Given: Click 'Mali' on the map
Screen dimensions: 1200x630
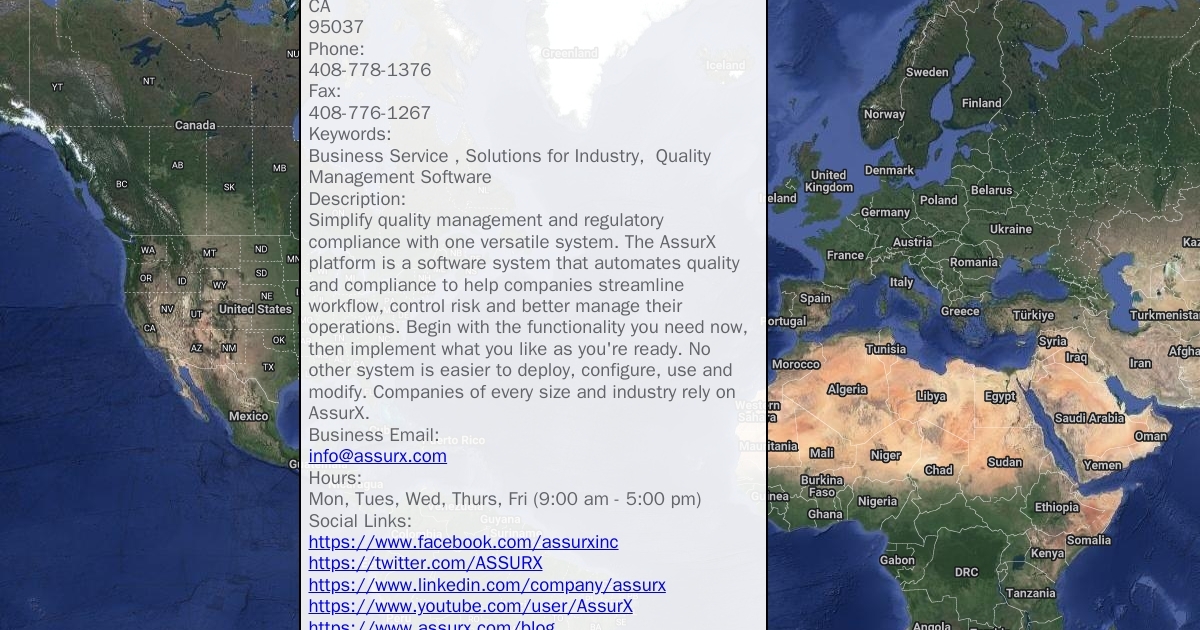Looking at the screenshot, I should click(x=821, y=453).
